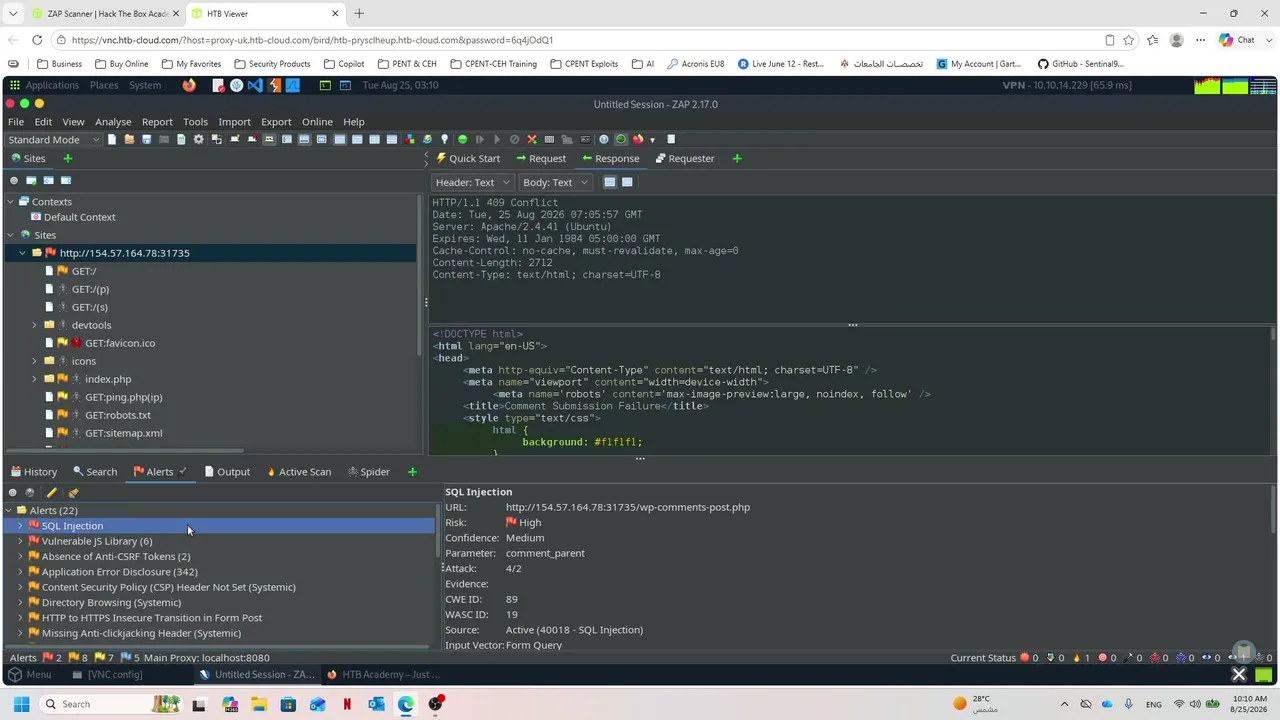Open the Tools menu

(195, 122)
